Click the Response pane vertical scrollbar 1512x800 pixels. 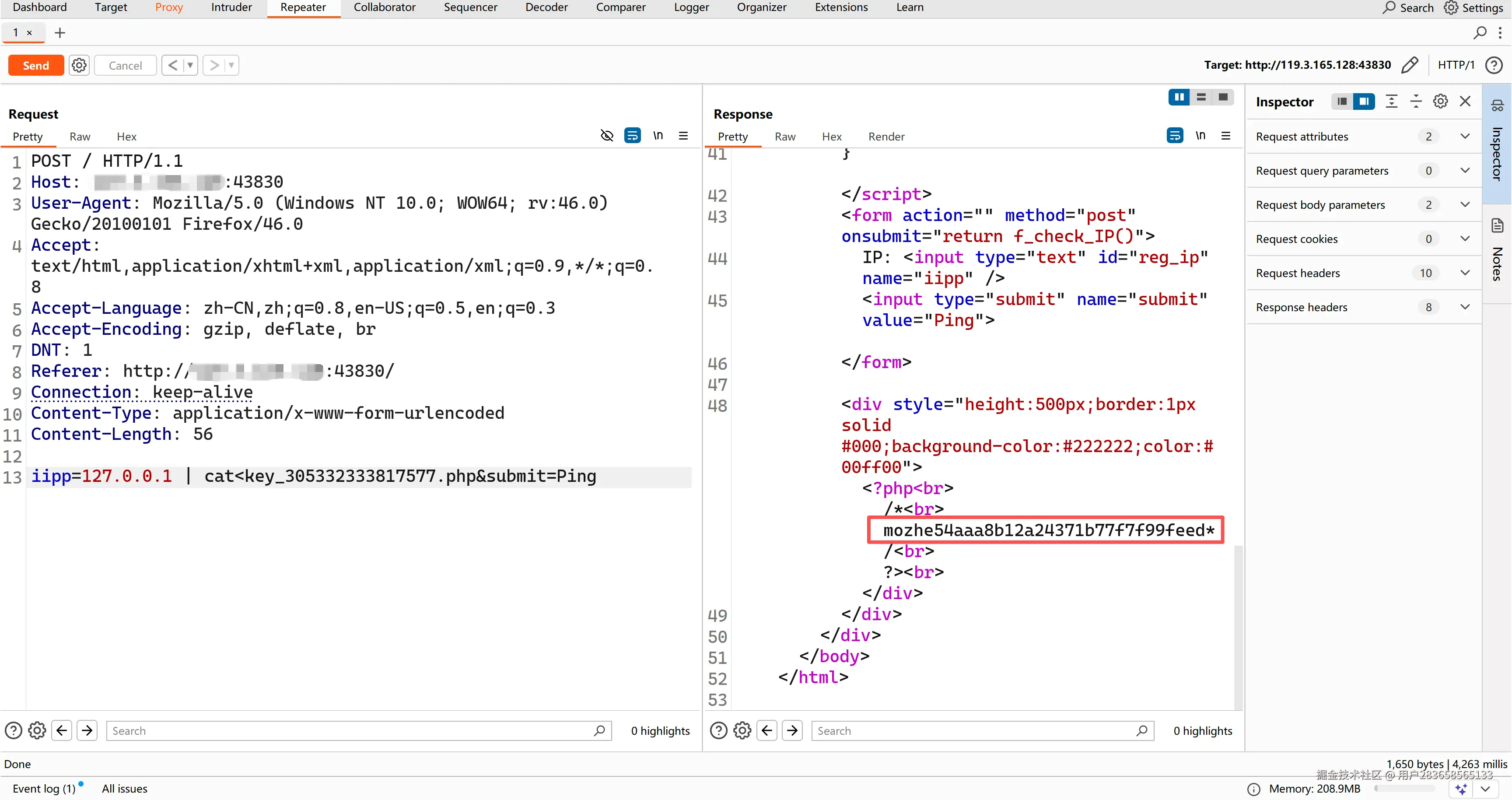(x=1238, y=626)
